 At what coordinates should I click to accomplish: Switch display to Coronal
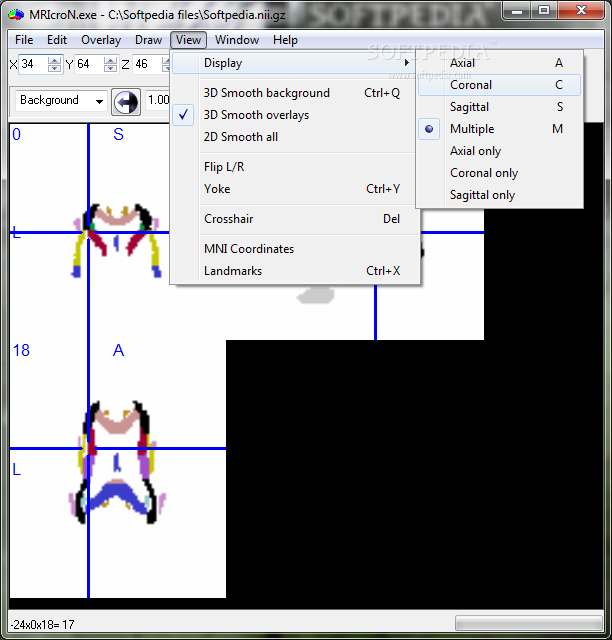click(499, 85)
